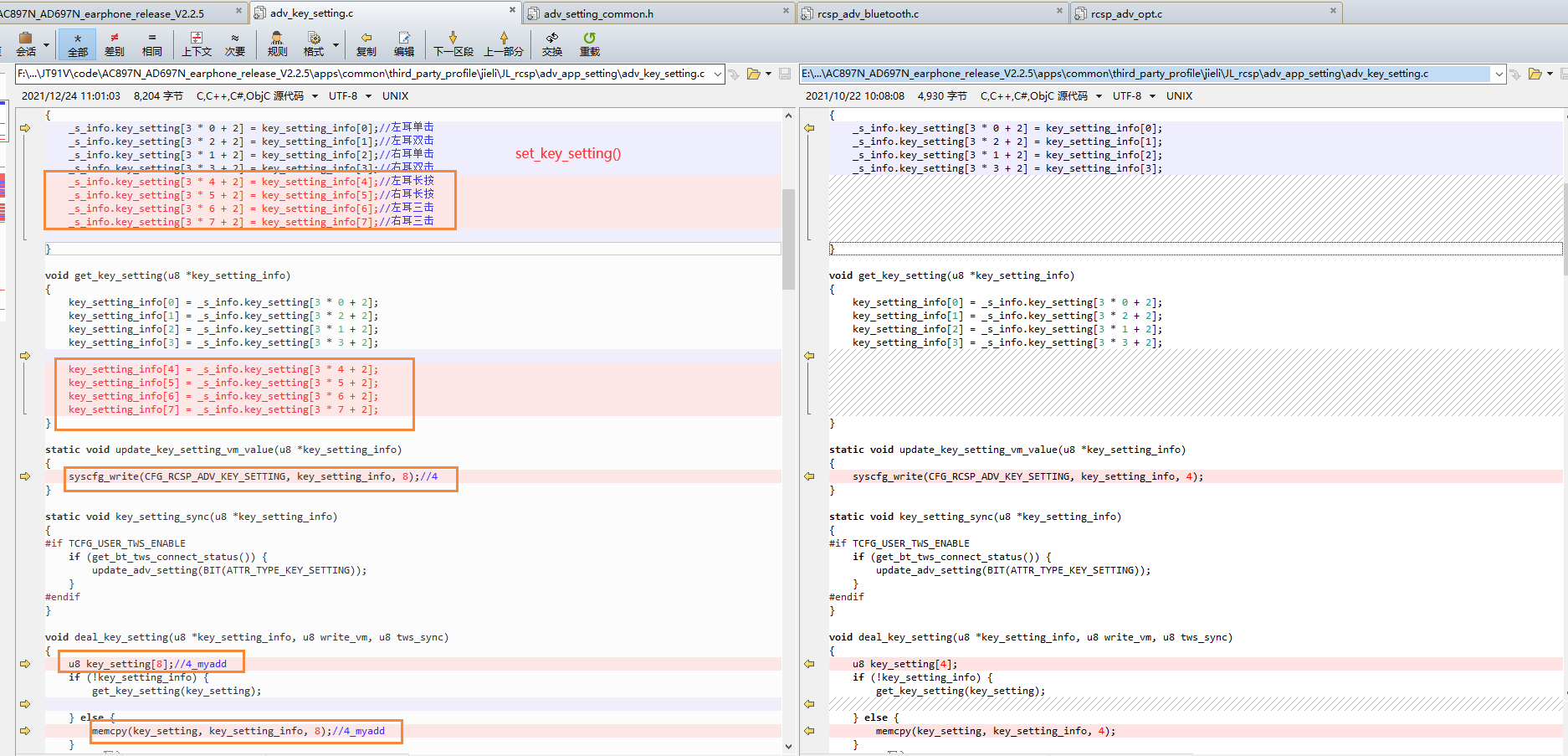Viewport: 1568px width, 756px height.
Task: Expand the left file path history dropdown
Action: 718,74
